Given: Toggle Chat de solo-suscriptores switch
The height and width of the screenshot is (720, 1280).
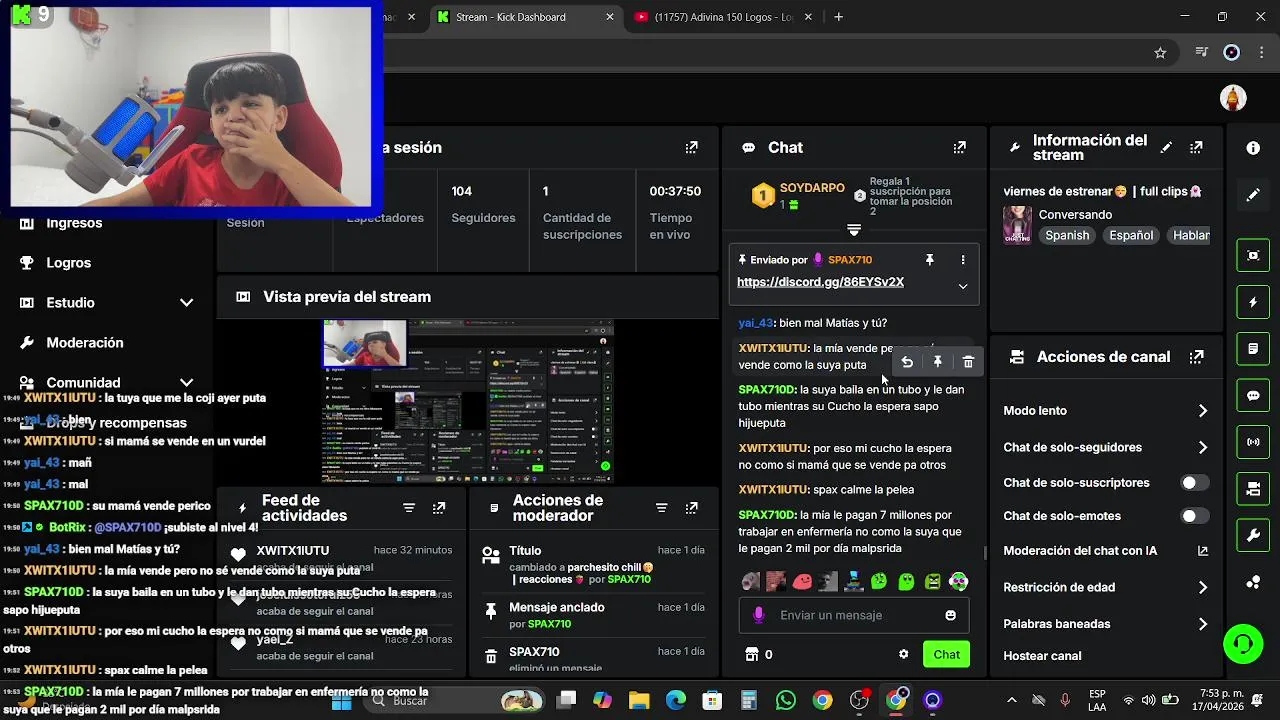Looking at the screenshot, I should click(1194, 483).
